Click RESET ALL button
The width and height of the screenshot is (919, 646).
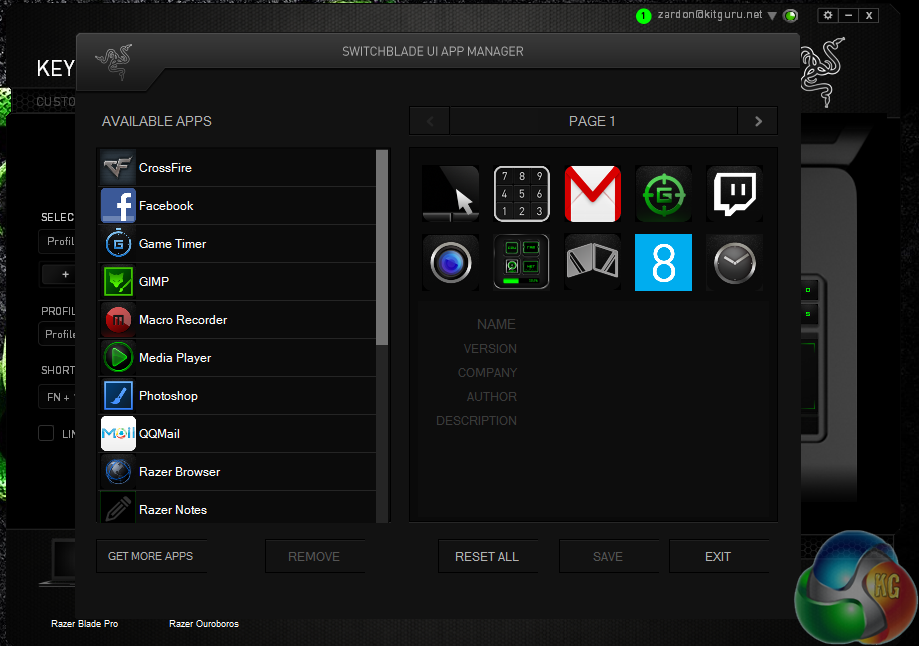point(488,556)
